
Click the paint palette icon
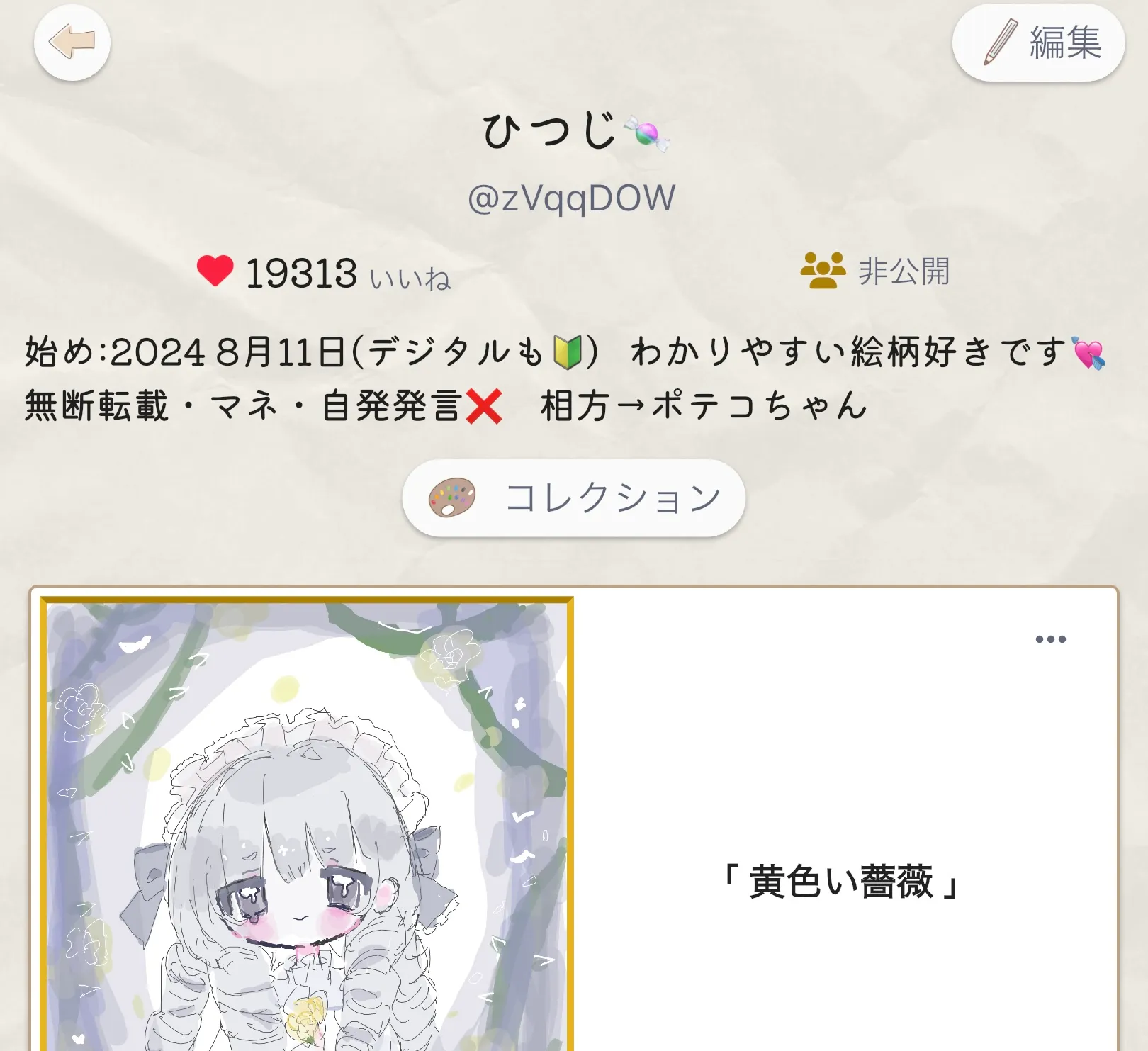pyautogui.click(x=451, y=498)
